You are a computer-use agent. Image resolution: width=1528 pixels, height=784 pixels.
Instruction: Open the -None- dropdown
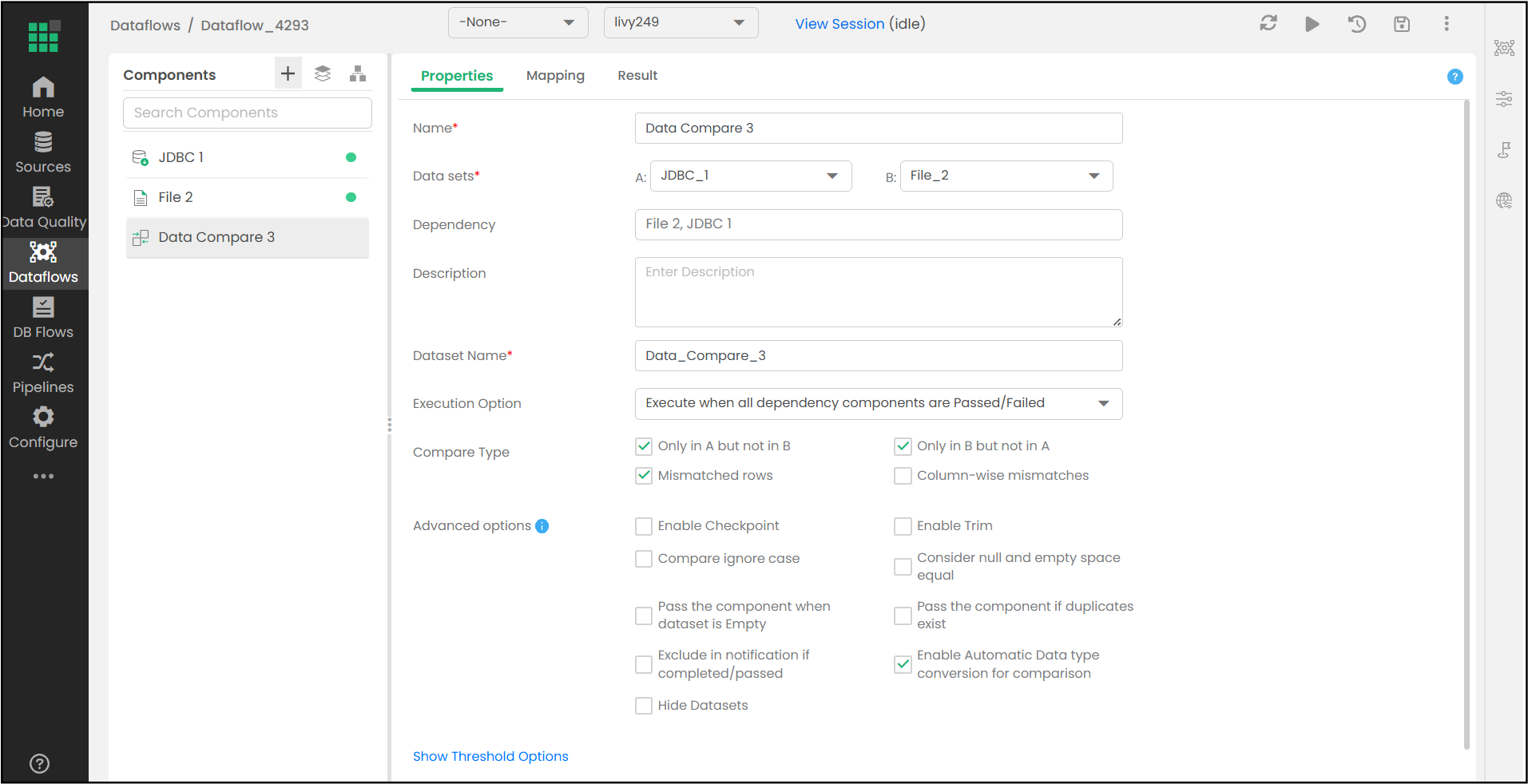pos(518,22)
